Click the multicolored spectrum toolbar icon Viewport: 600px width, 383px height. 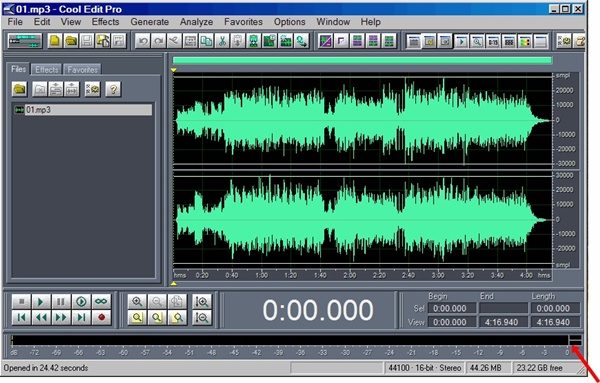[525, 41]
